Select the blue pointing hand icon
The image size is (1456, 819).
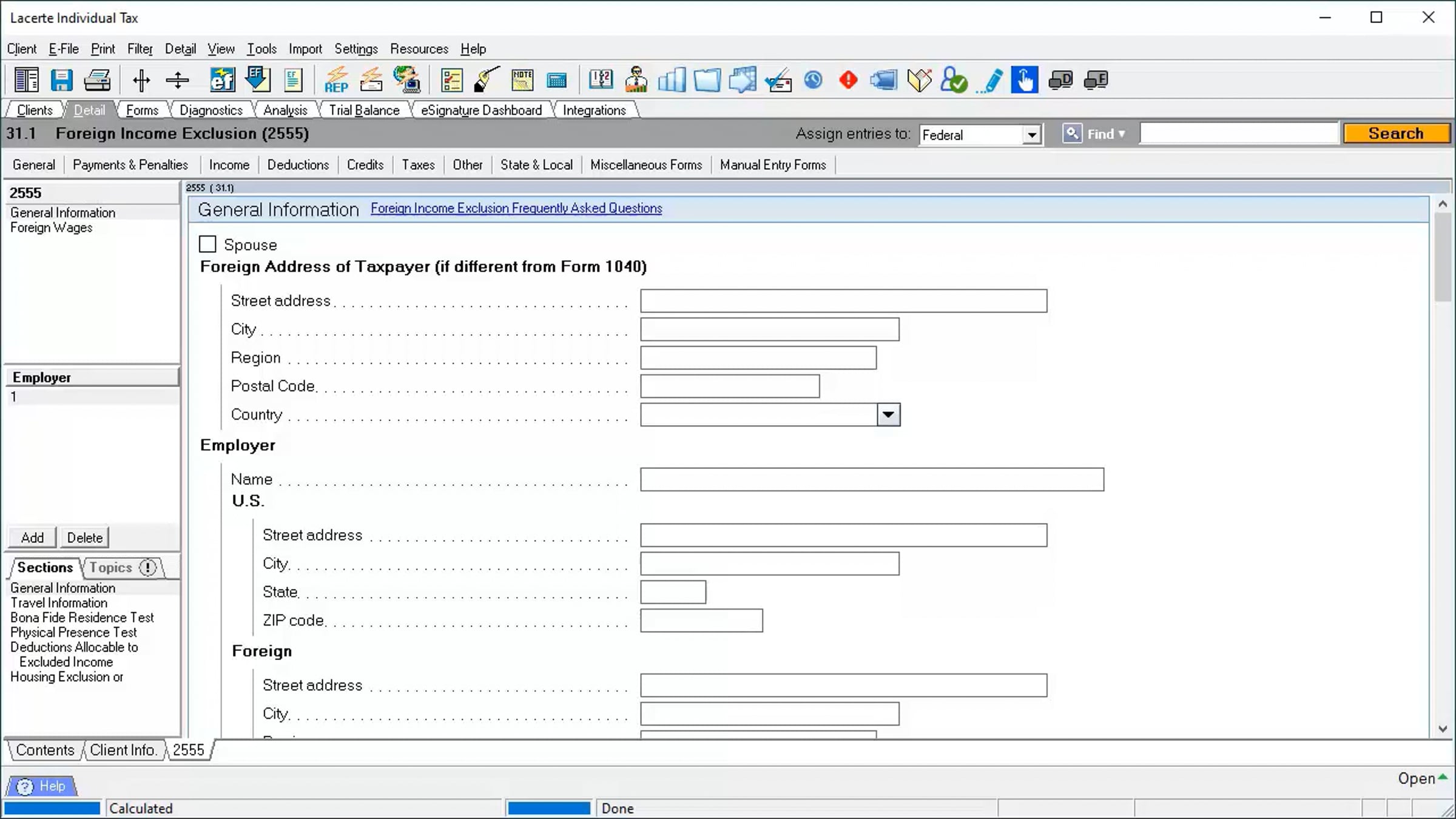pyautogui.click(x=1024, y=79)
